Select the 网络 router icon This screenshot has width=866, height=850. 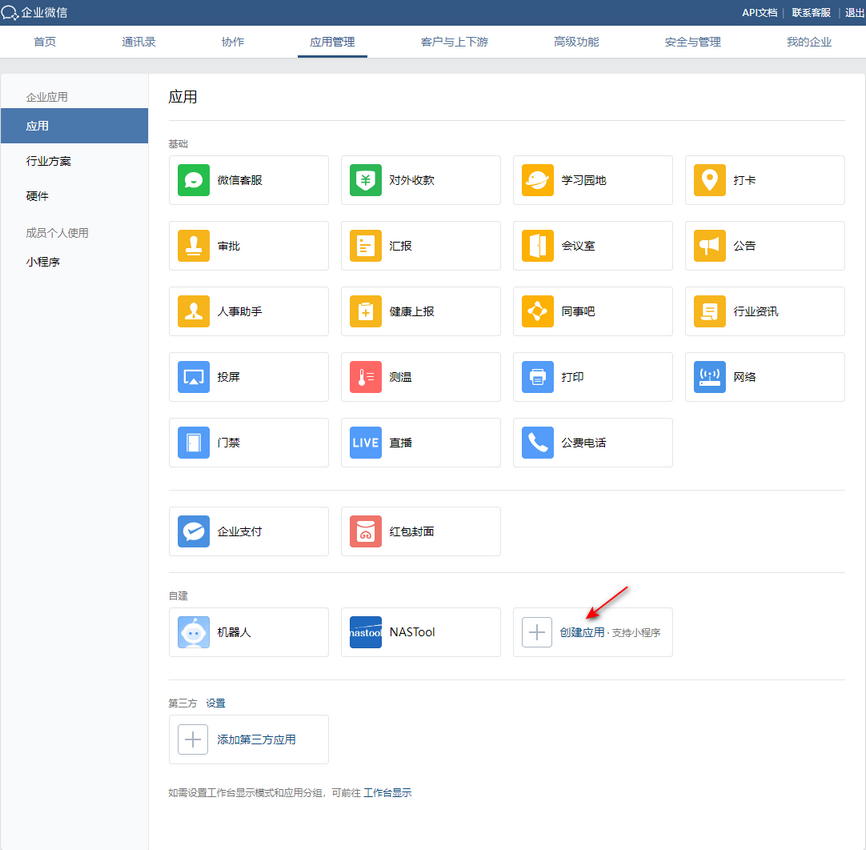[x=710, y=377]
